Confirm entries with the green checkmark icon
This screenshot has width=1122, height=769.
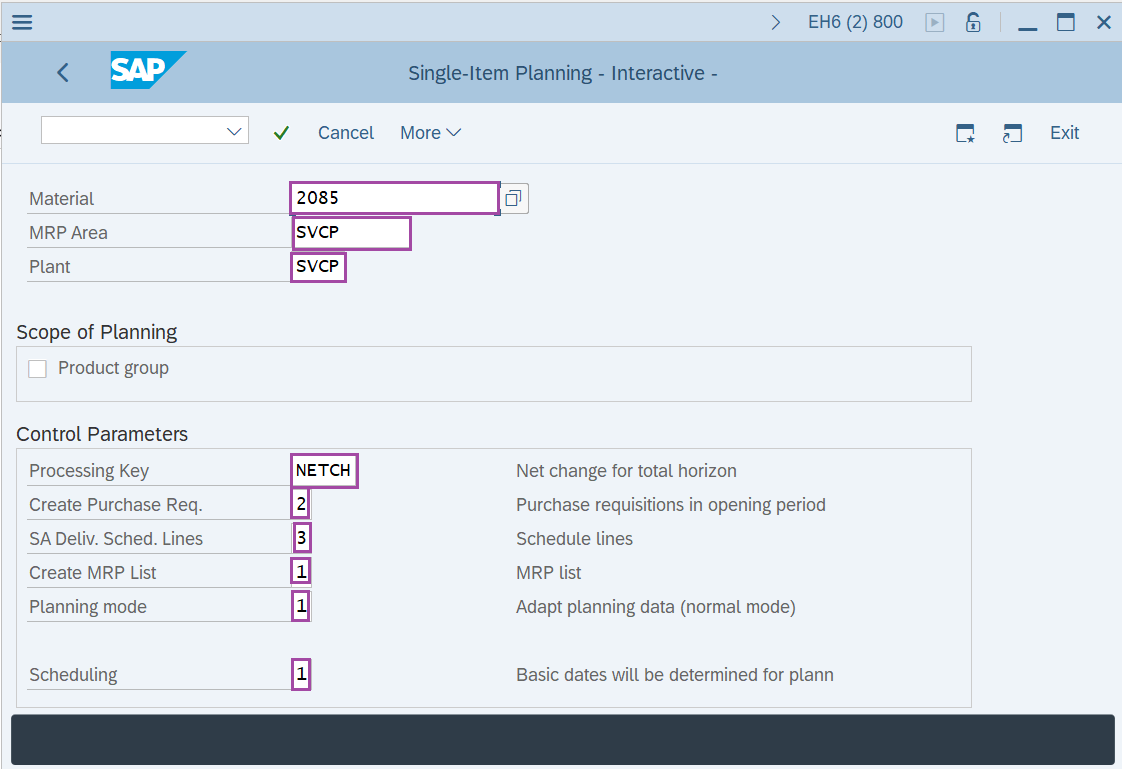[x=281, y=132]
